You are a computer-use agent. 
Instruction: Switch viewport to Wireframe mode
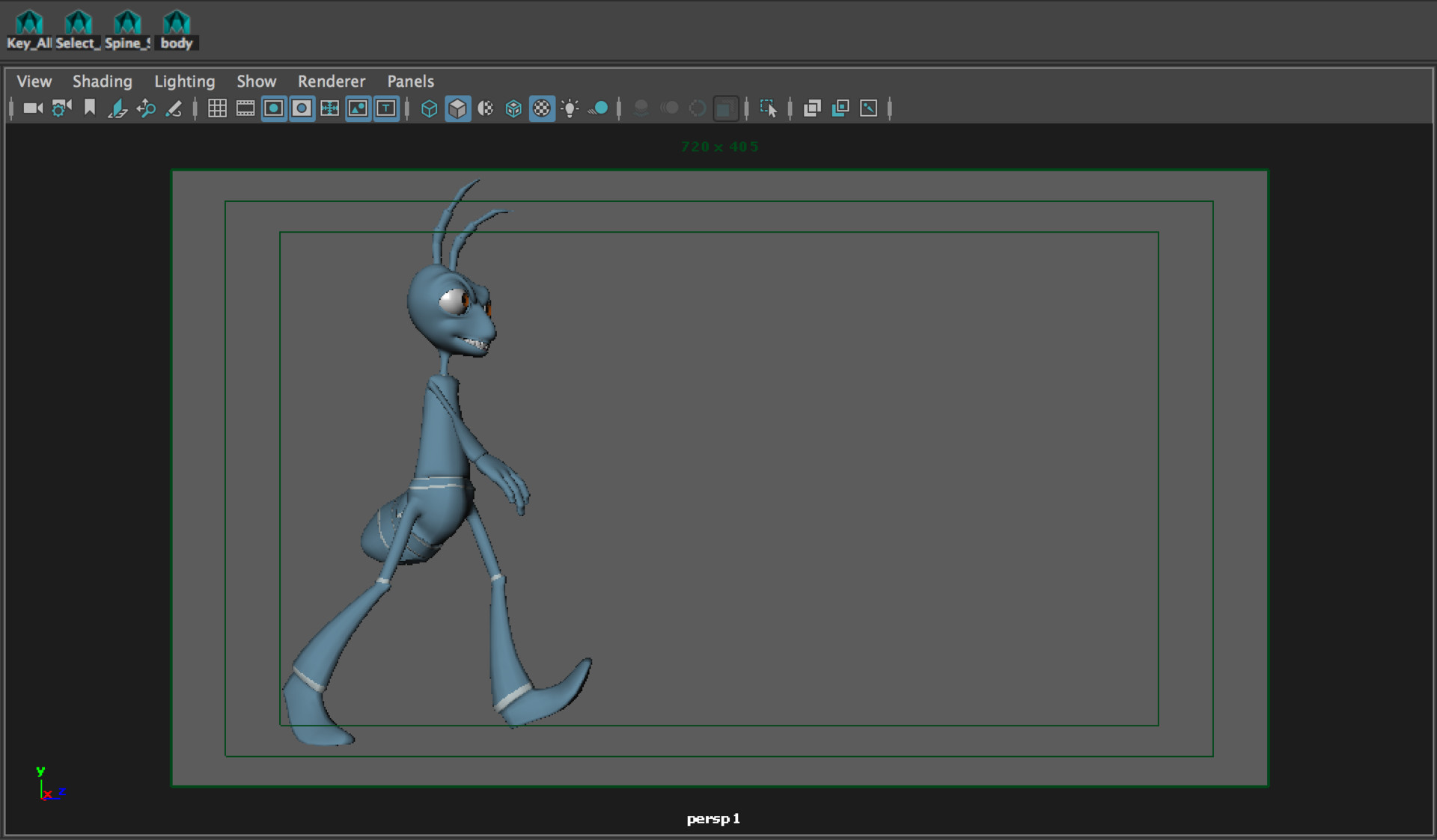pyautogui.click(x=429, y=108)
